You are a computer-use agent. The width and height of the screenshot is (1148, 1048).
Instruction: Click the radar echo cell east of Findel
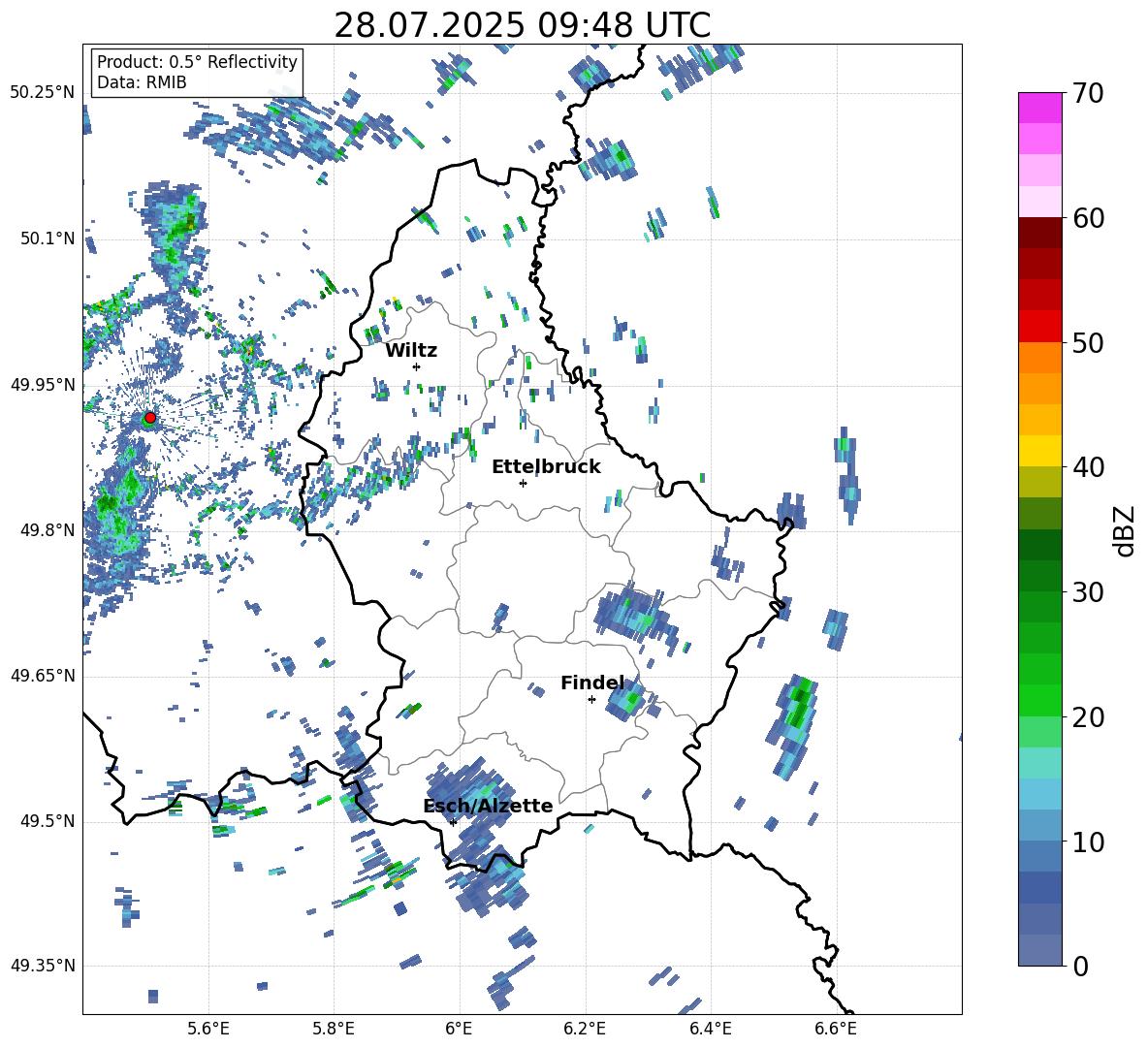point(626,700)
